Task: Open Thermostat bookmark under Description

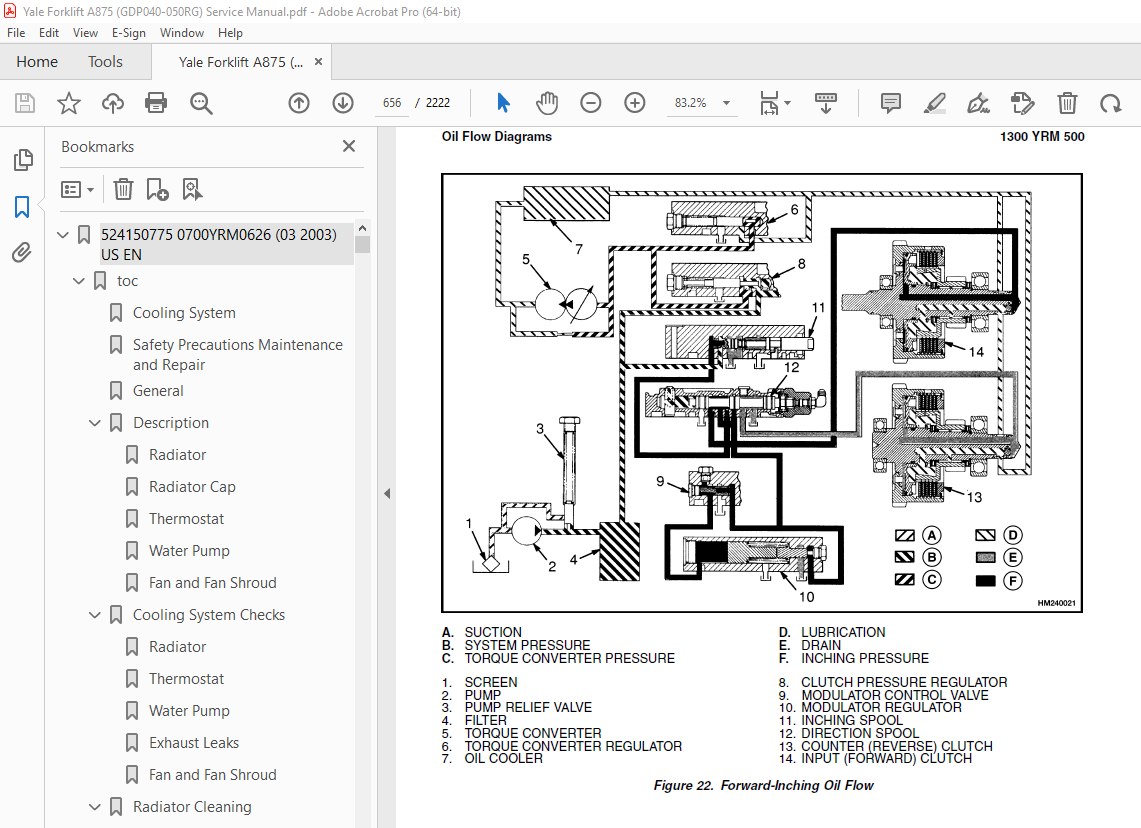Action: 186,519
